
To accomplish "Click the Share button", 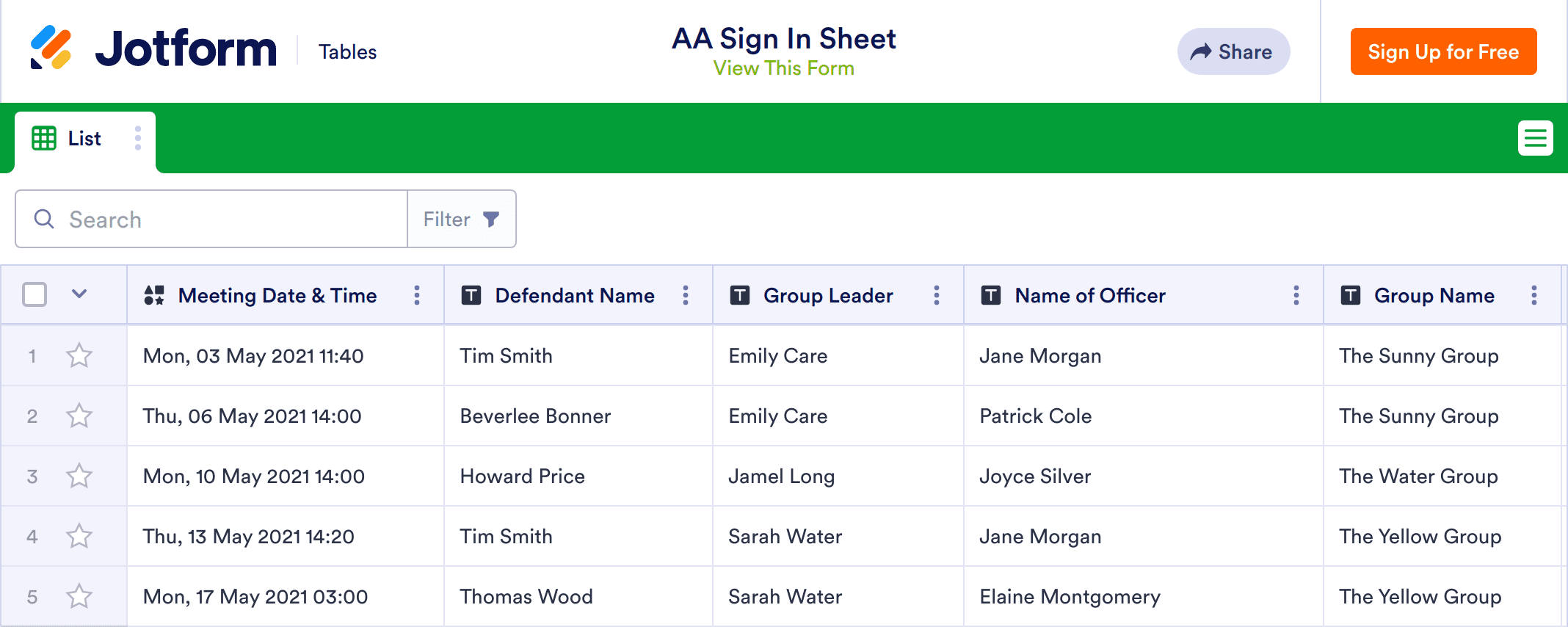I will pos(1233,51).
